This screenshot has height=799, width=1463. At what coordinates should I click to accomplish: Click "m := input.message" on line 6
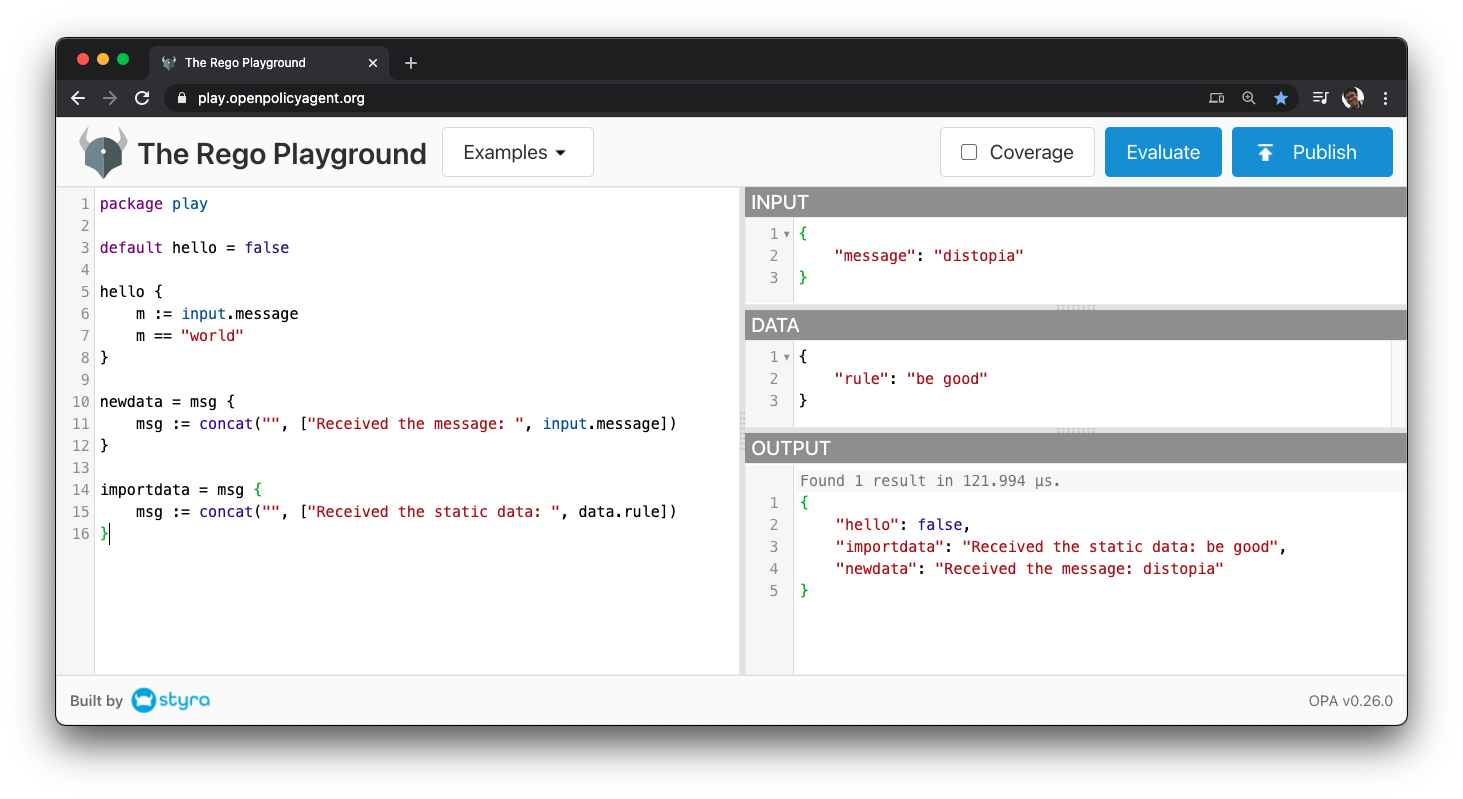tap(217, 314)
